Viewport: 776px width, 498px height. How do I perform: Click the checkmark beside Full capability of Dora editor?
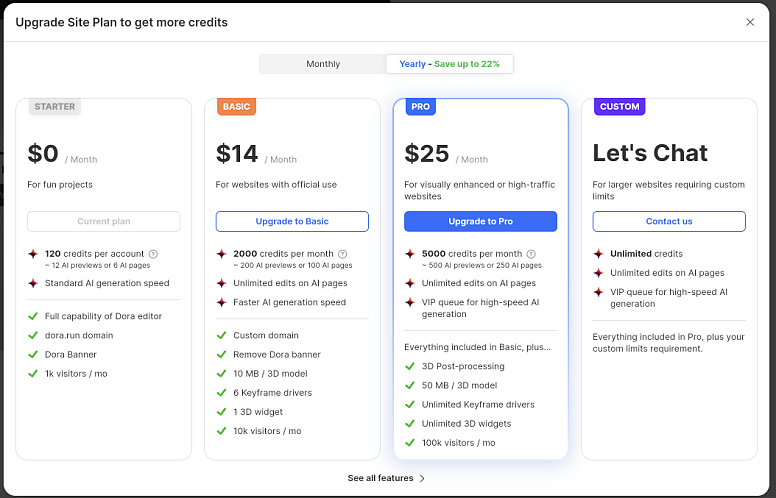point(33,317)
